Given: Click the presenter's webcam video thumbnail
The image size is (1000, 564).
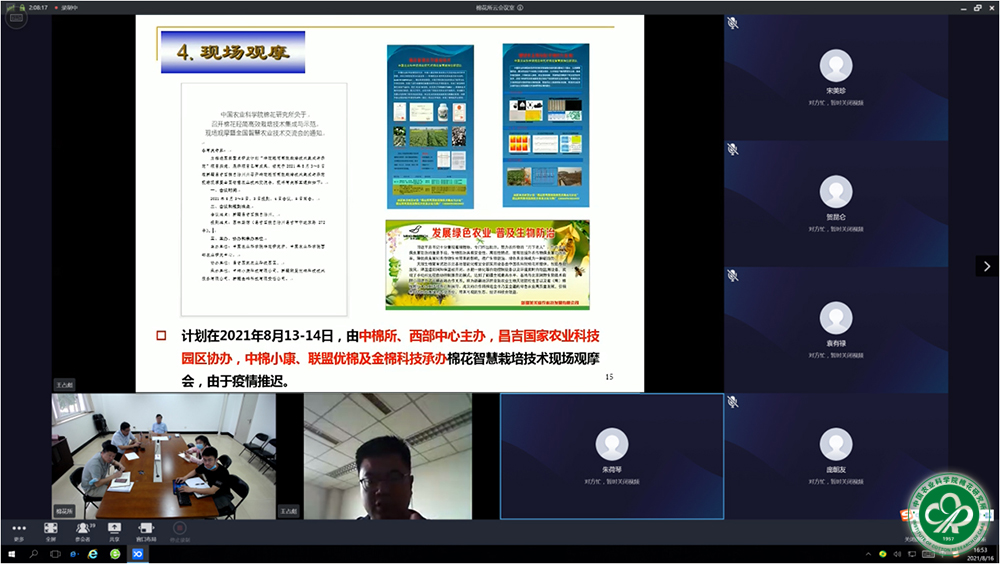Looking at the screenshot, I should tap(387, 456).
